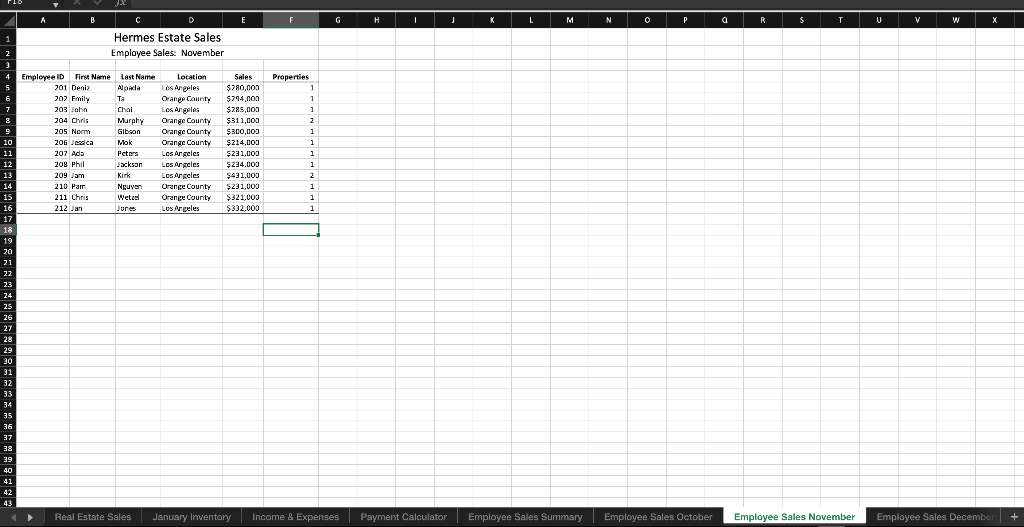Viewport: 1024px width, 527px height.
Task: Click the first name cell Emily
Action: 93,99
